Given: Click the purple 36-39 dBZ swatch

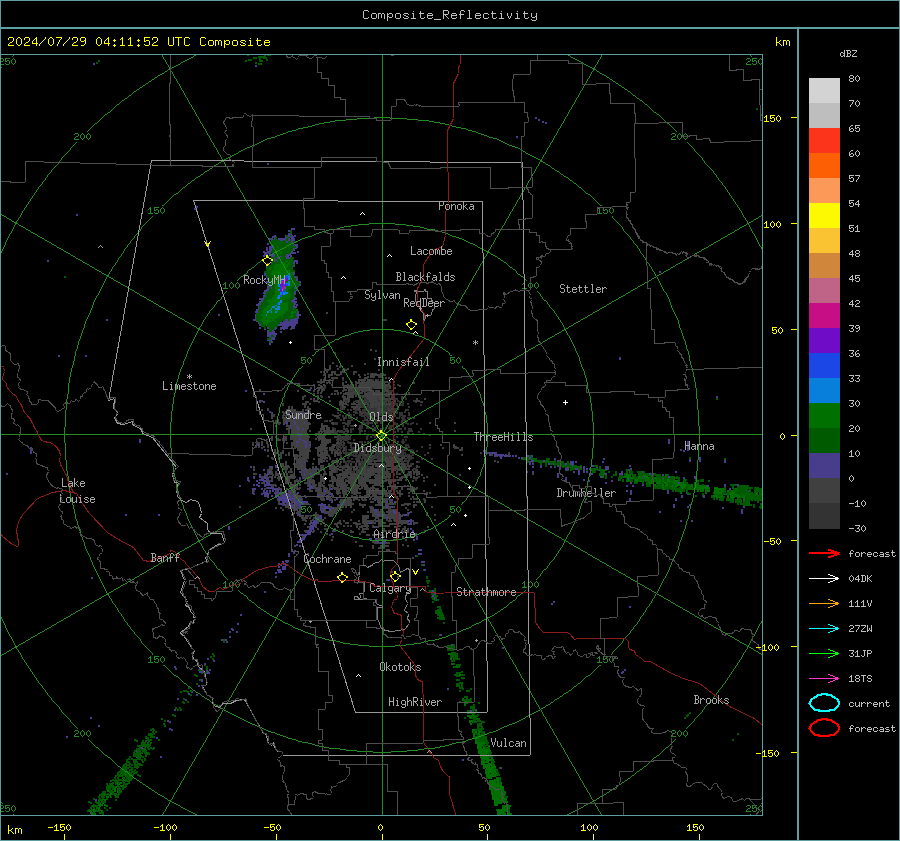Looking at the screenshot, I should pos(824,341).
